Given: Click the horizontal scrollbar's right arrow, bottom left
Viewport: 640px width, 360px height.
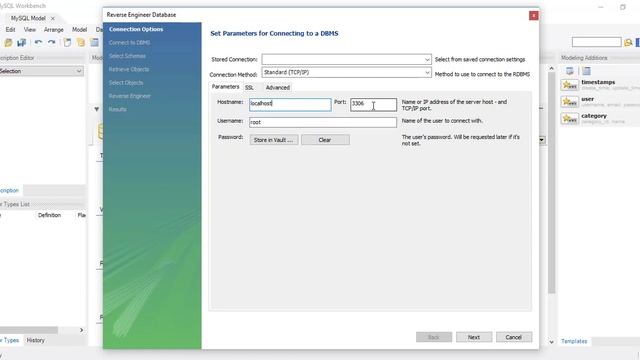Looking at the screenshot, I should [81, 330].
